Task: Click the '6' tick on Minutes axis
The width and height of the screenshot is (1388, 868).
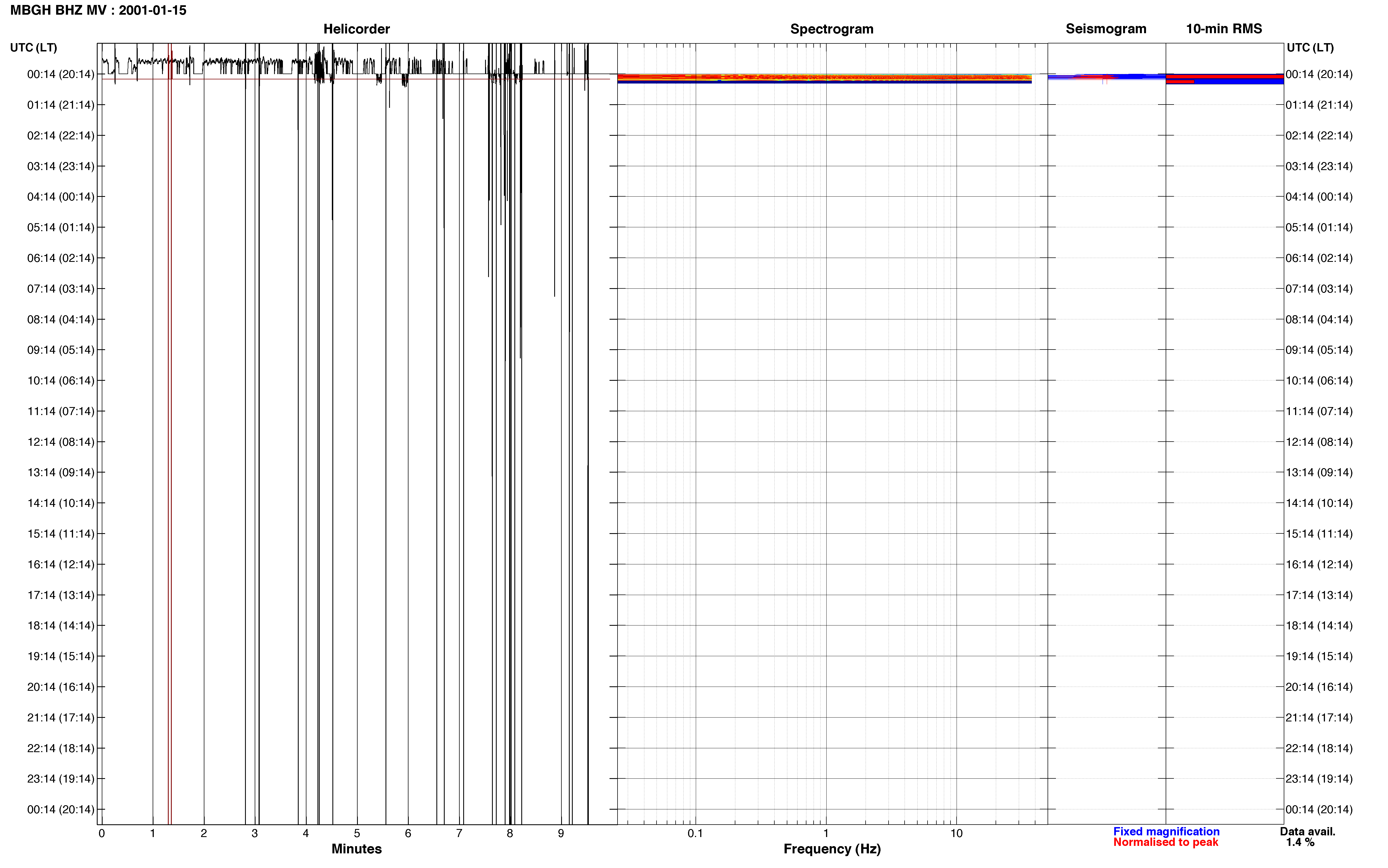Action: 408,833
